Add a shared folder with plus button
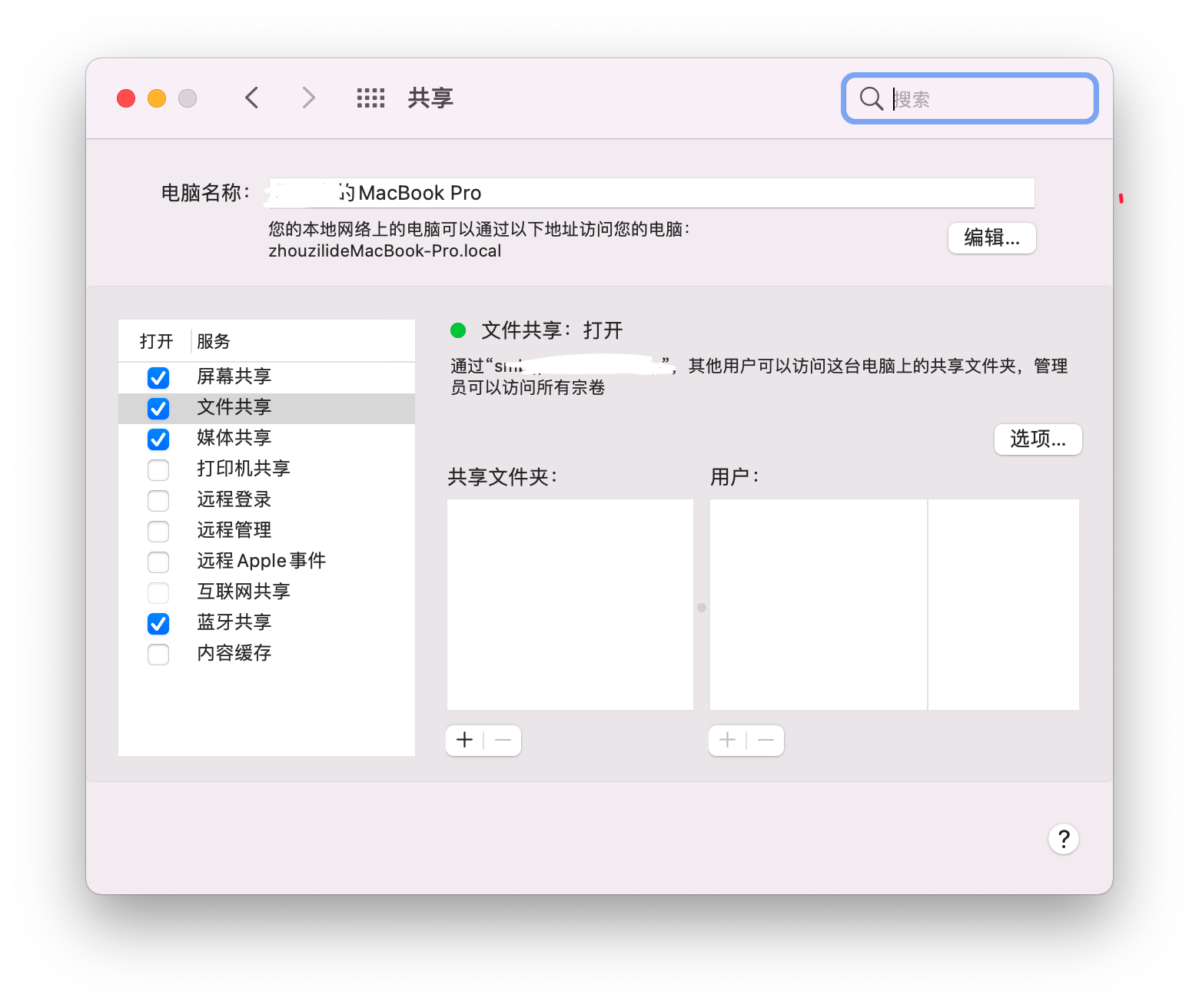This screenshot has height=1008, width=1199. (x=464, y=740)
